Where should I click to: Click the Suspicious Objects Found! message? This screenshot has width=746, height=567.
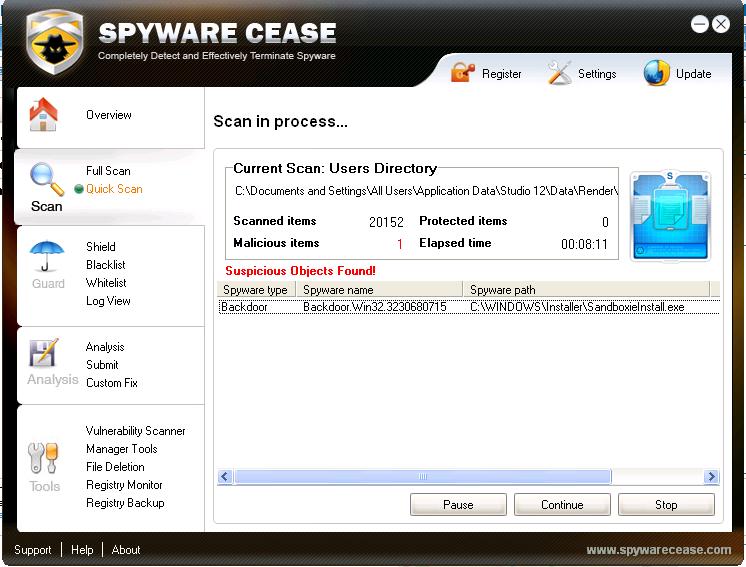pyautogui.click(x=300, y=271)
